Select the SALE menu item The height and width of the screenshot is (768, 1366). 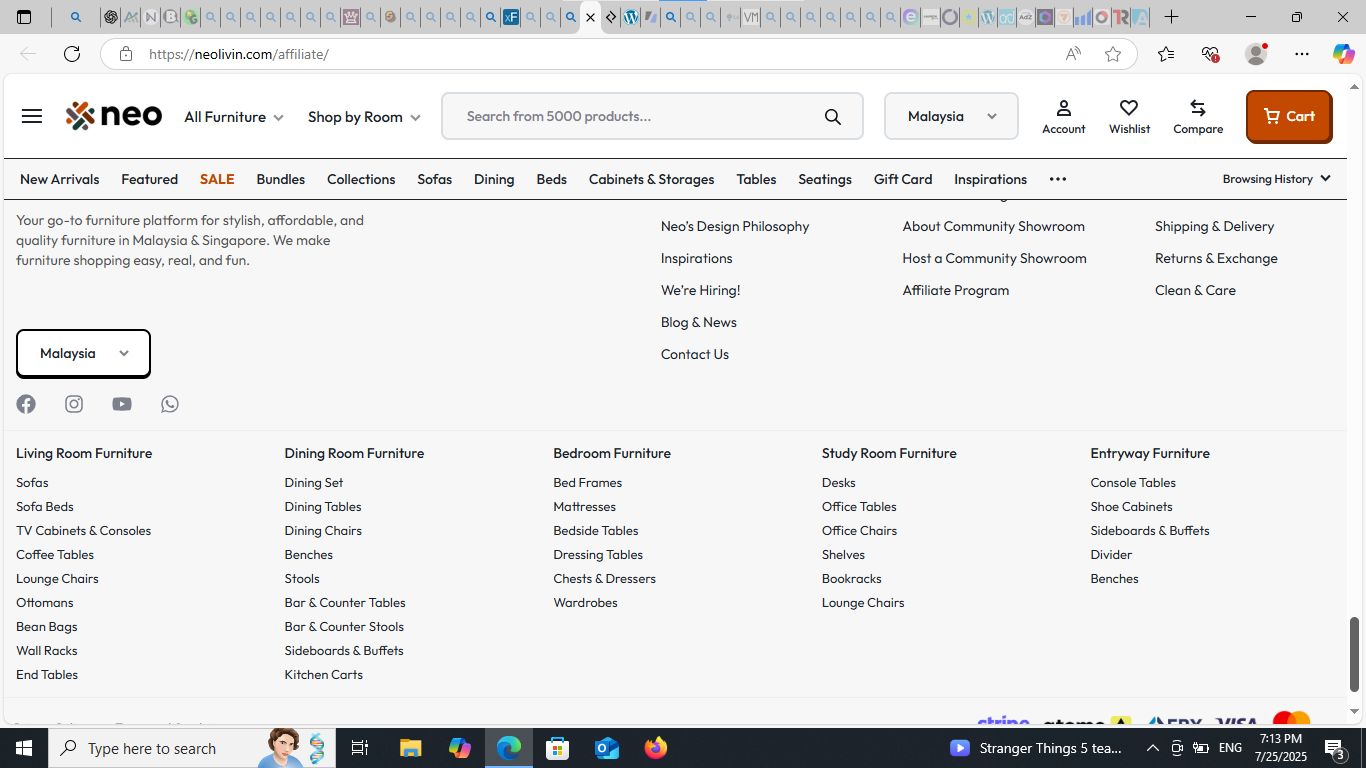[217, 179]
